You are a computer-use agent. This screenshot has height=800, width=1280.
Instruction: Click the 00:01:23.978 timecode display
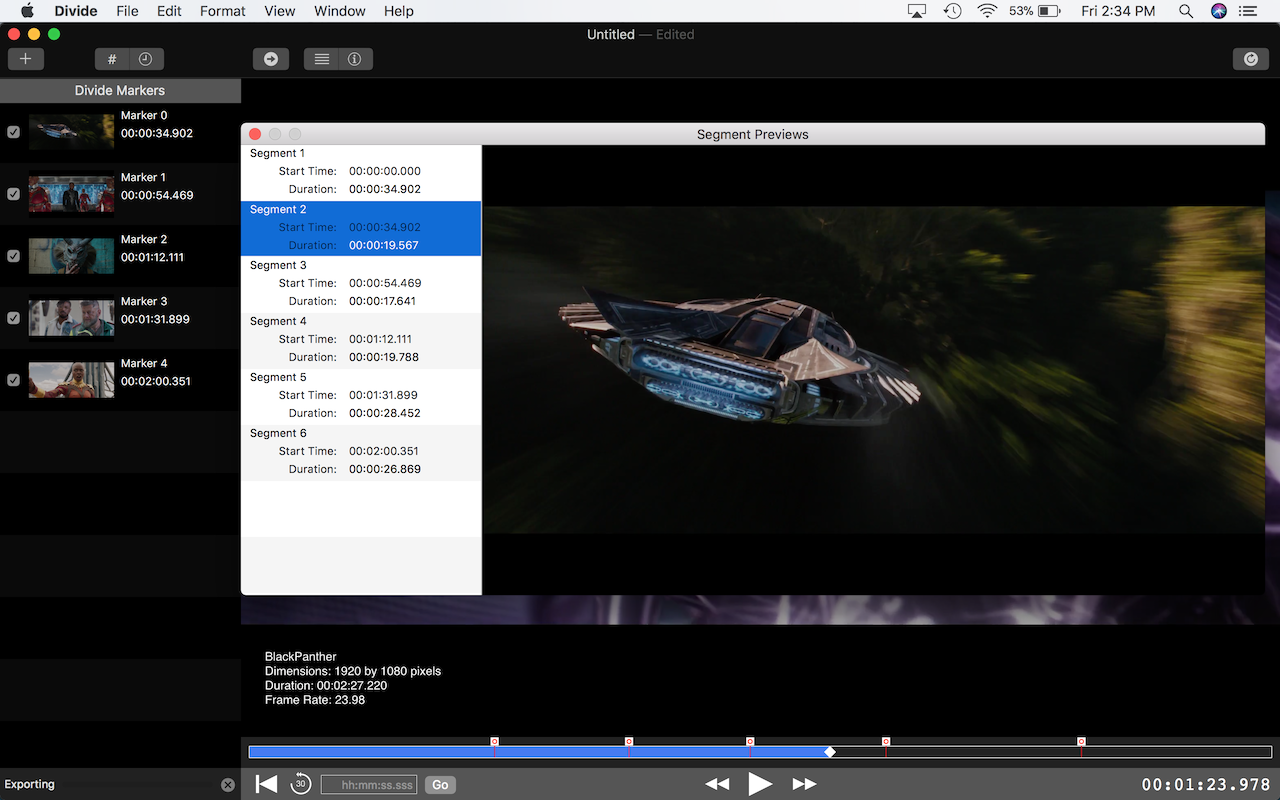[x=1207, y=785]
